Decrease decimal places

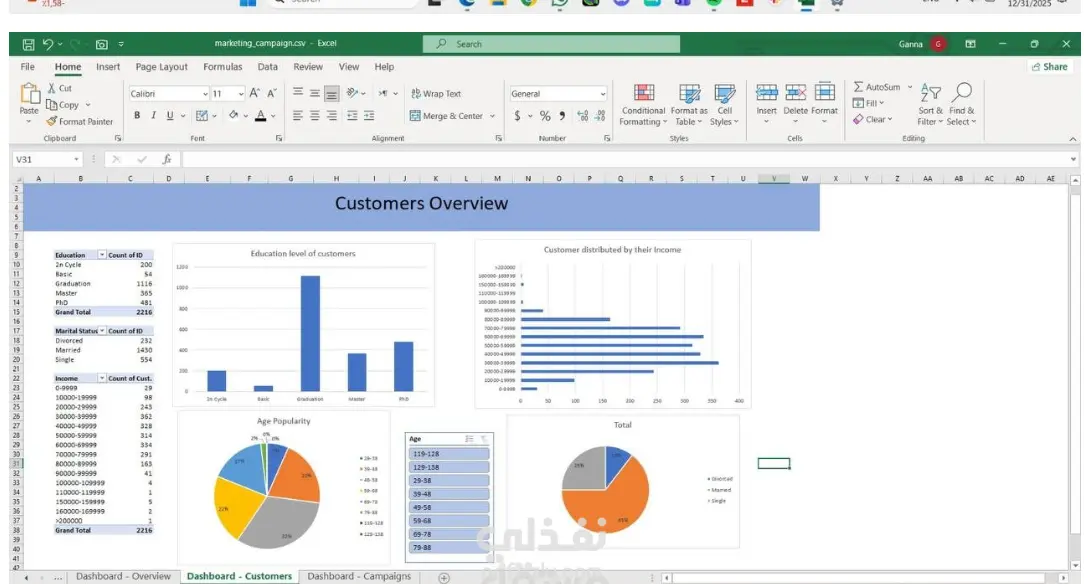599,116
